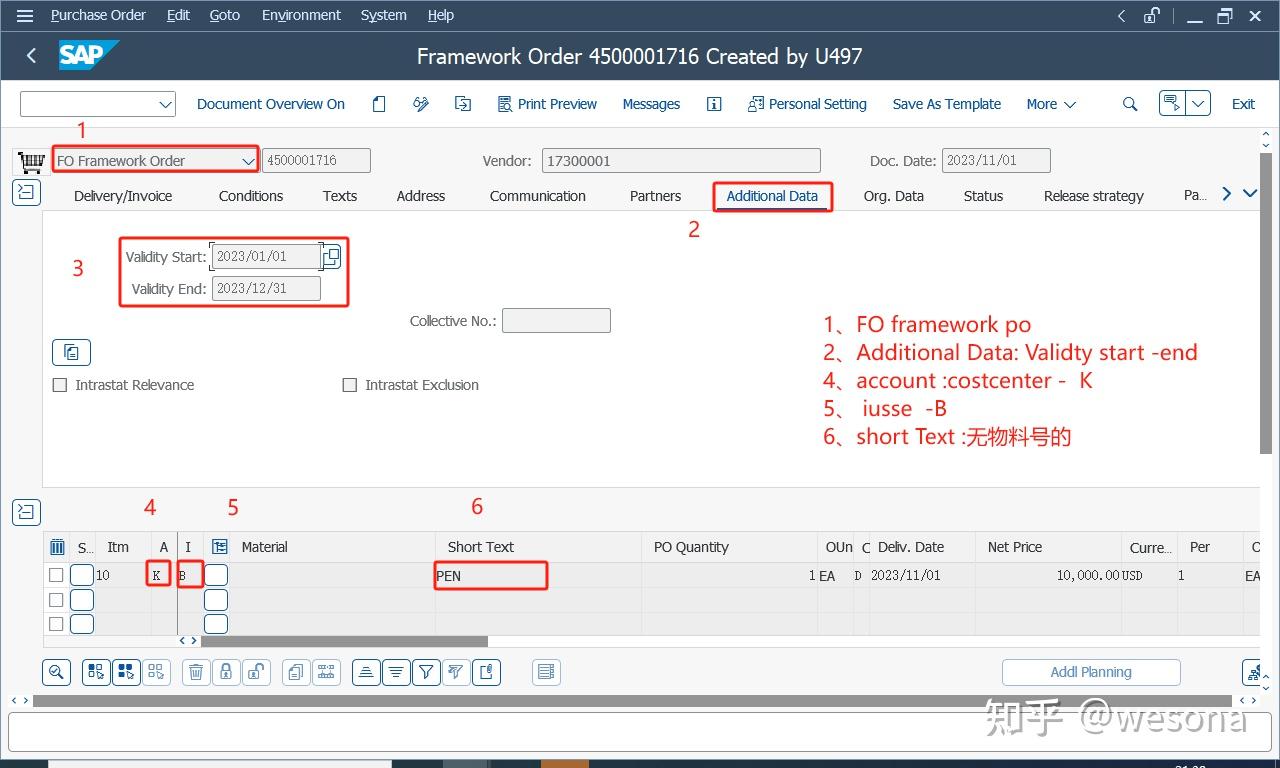Open the Help menu

point(440,15)
